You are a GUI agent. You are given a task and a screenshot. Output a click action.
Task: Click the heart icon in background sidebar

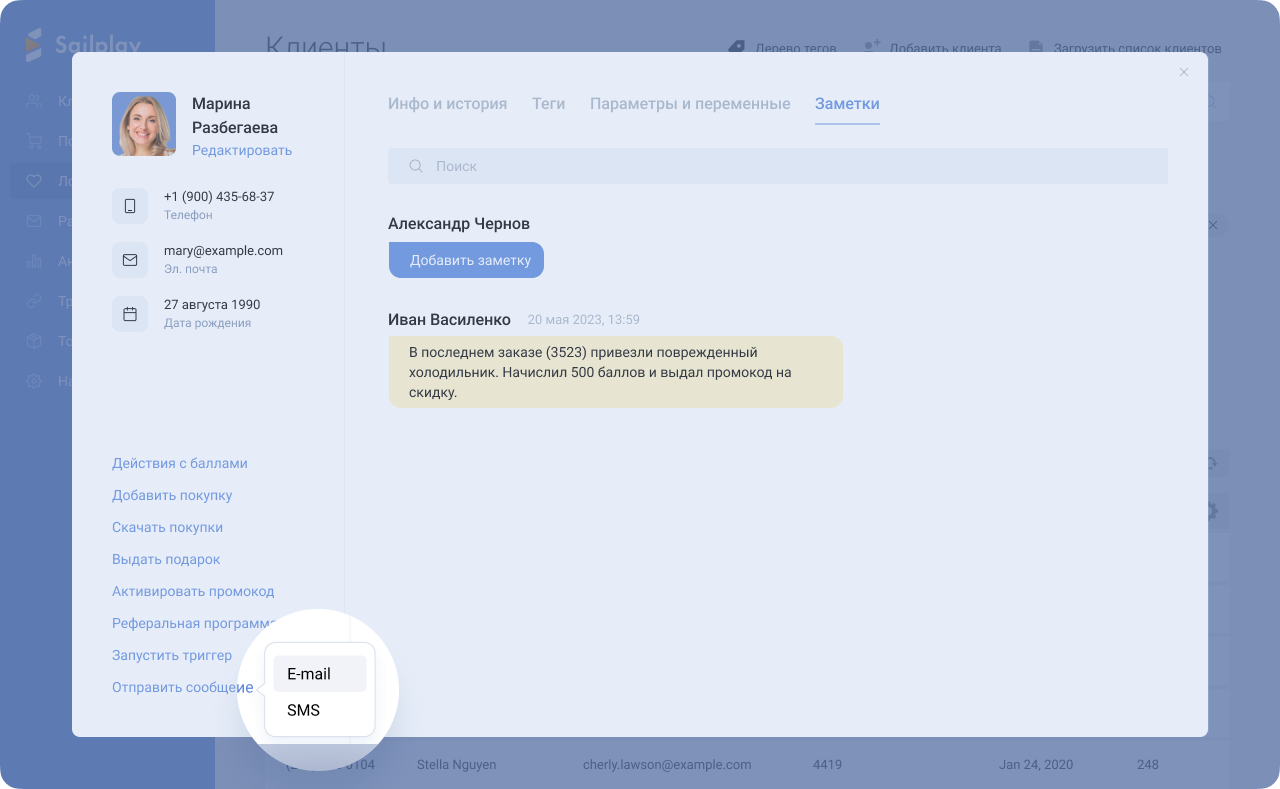pyautogui.click(x=34, y=181)
